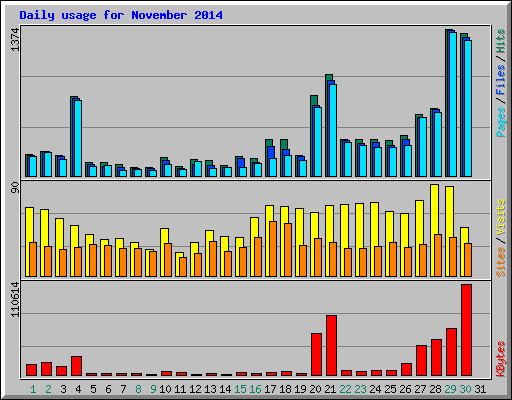Click the 110614 axis label of the KBytes chart
Viewport: 512px width, 400px height.
tap(15, 299)
